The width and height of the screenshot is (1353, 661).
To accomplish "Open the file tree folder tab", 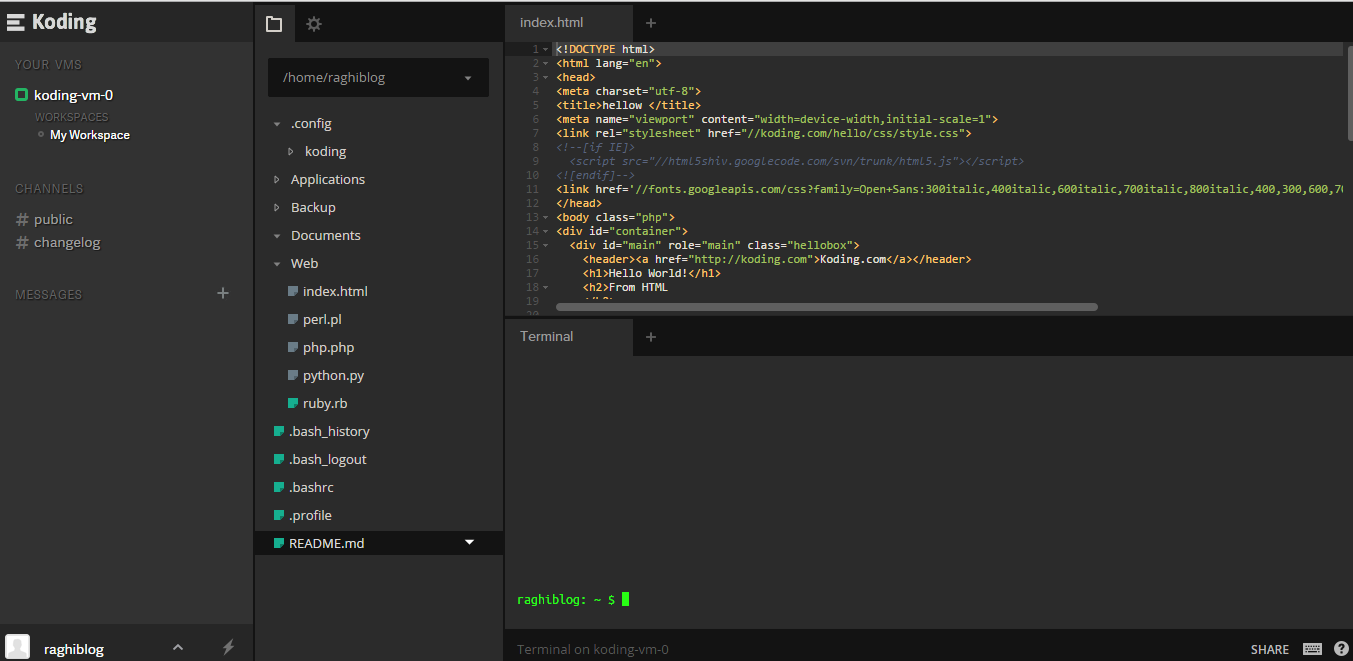I will pos(274,23).
